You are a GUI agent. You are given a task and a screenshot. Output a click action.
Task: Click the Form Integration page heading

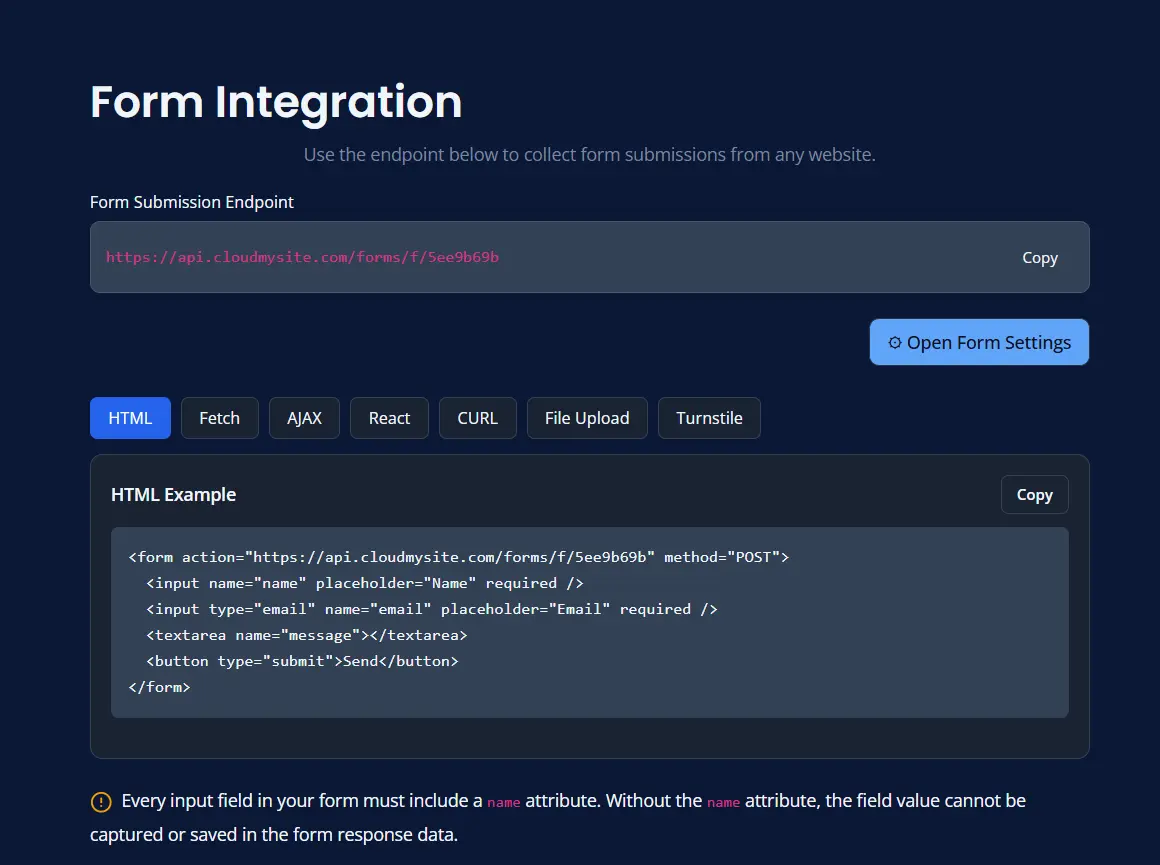point(275,101)
